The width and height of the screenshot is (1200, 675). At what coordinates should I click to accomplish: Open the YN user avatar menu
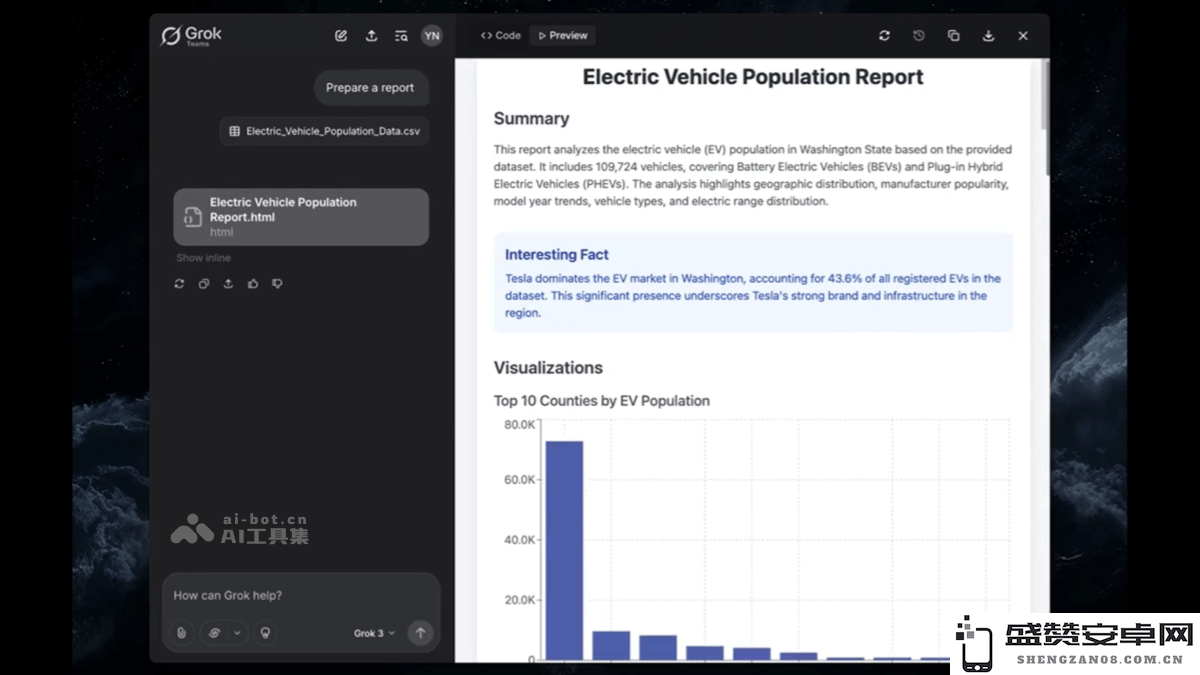point(431,36)
